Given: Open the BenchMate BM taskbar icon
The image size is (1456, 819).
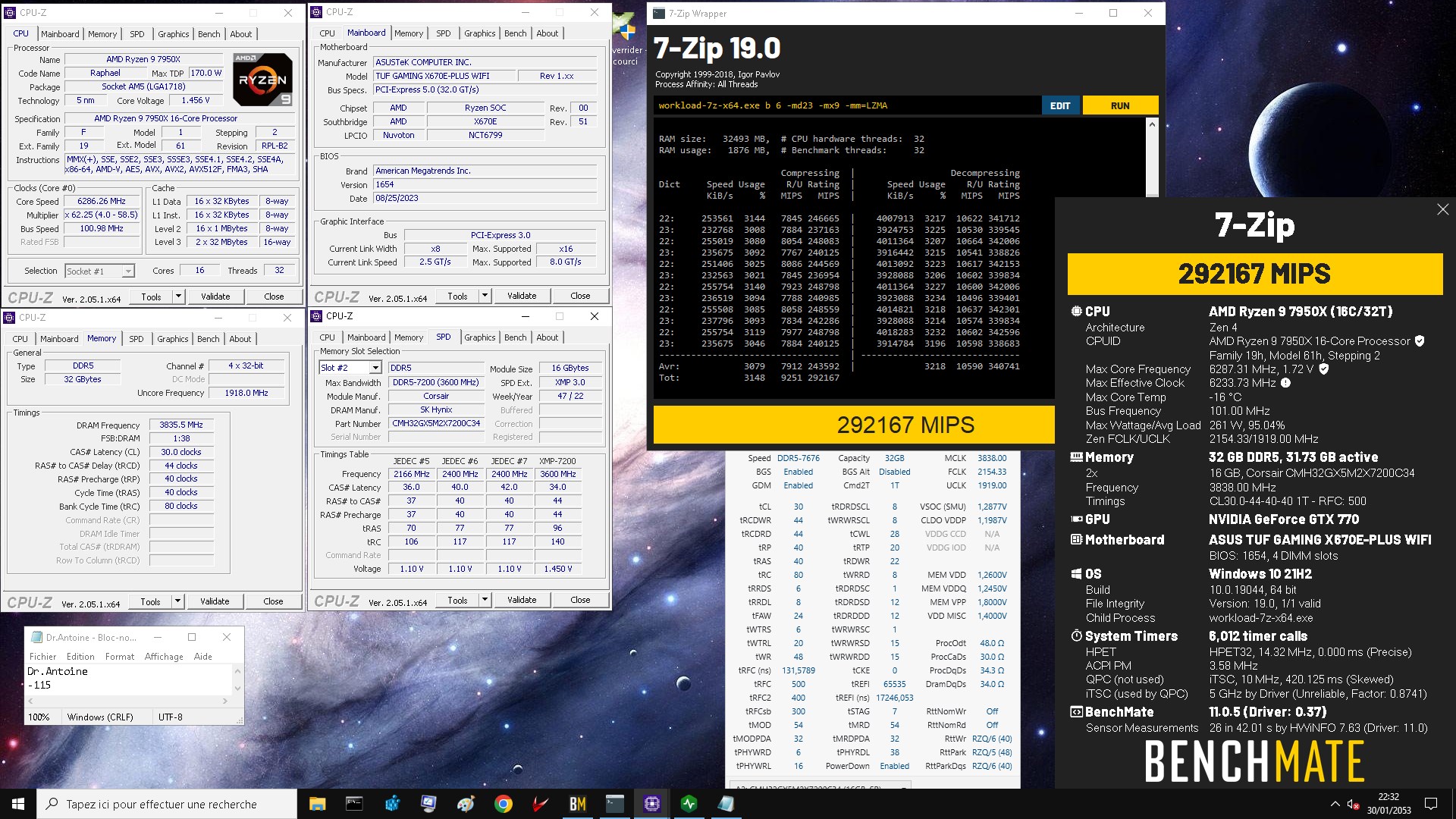Looking at the screenshot, I should click(577, 804).
